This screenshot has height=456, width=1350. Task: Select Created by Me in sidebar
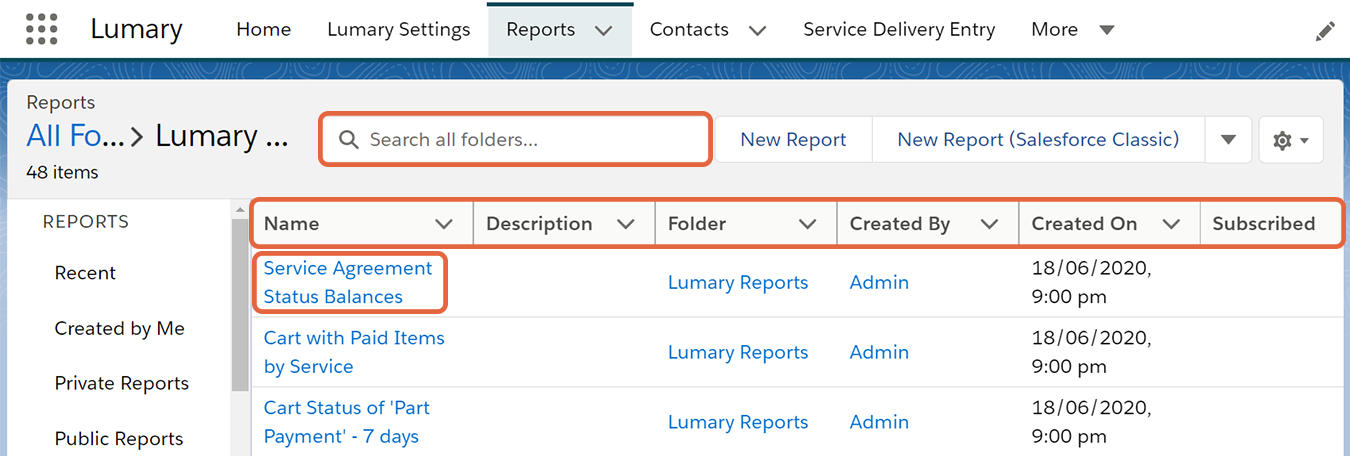click(x=120, y=328)
